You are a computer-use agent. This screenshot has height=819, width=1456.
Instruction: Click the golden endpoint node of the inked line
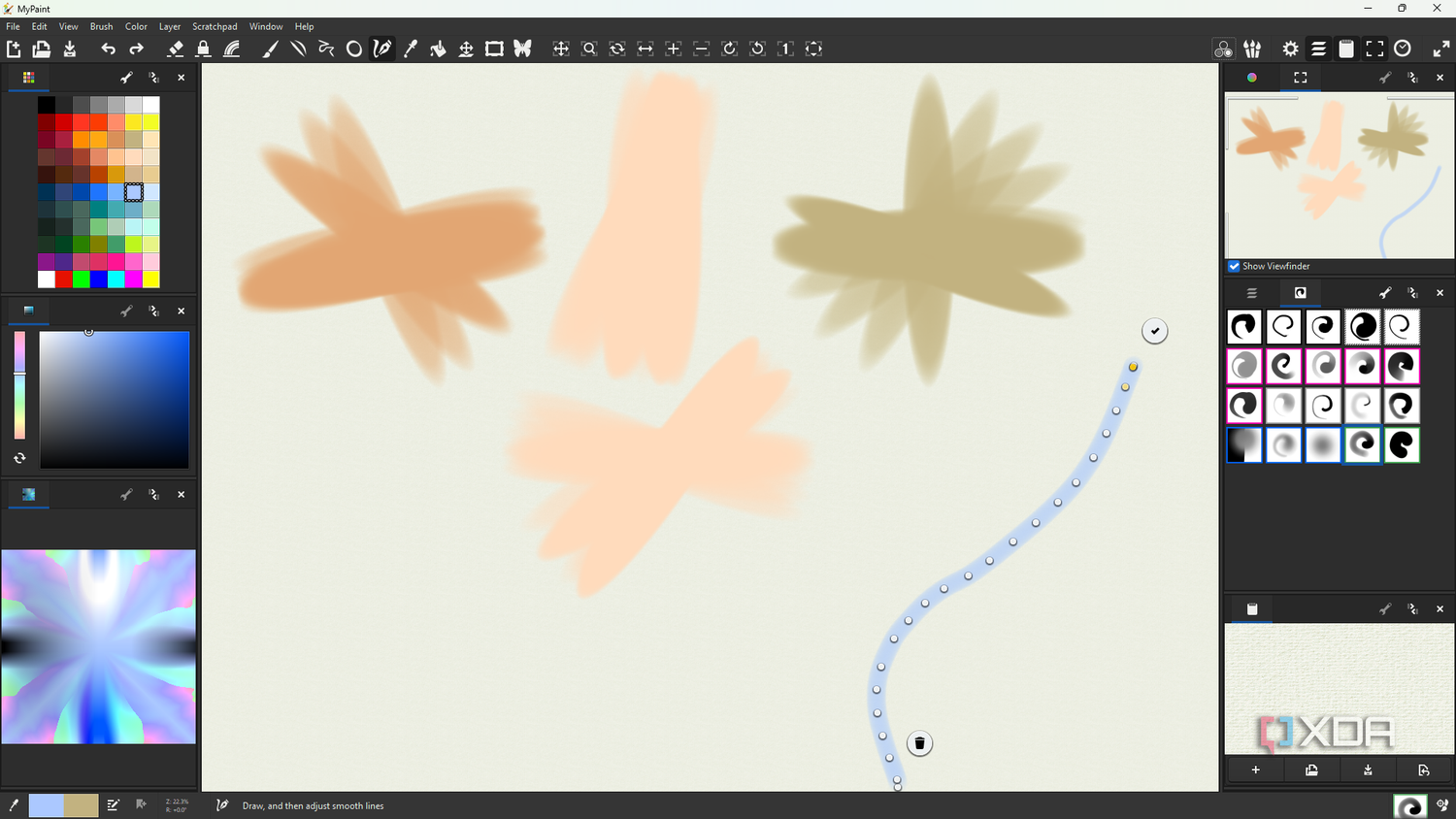click(x=1133, y=367)
